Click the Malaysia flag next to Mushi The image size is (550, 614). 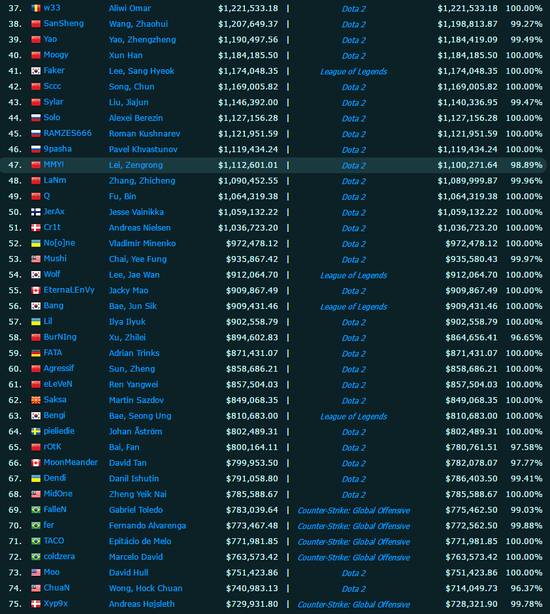(36, 259)
